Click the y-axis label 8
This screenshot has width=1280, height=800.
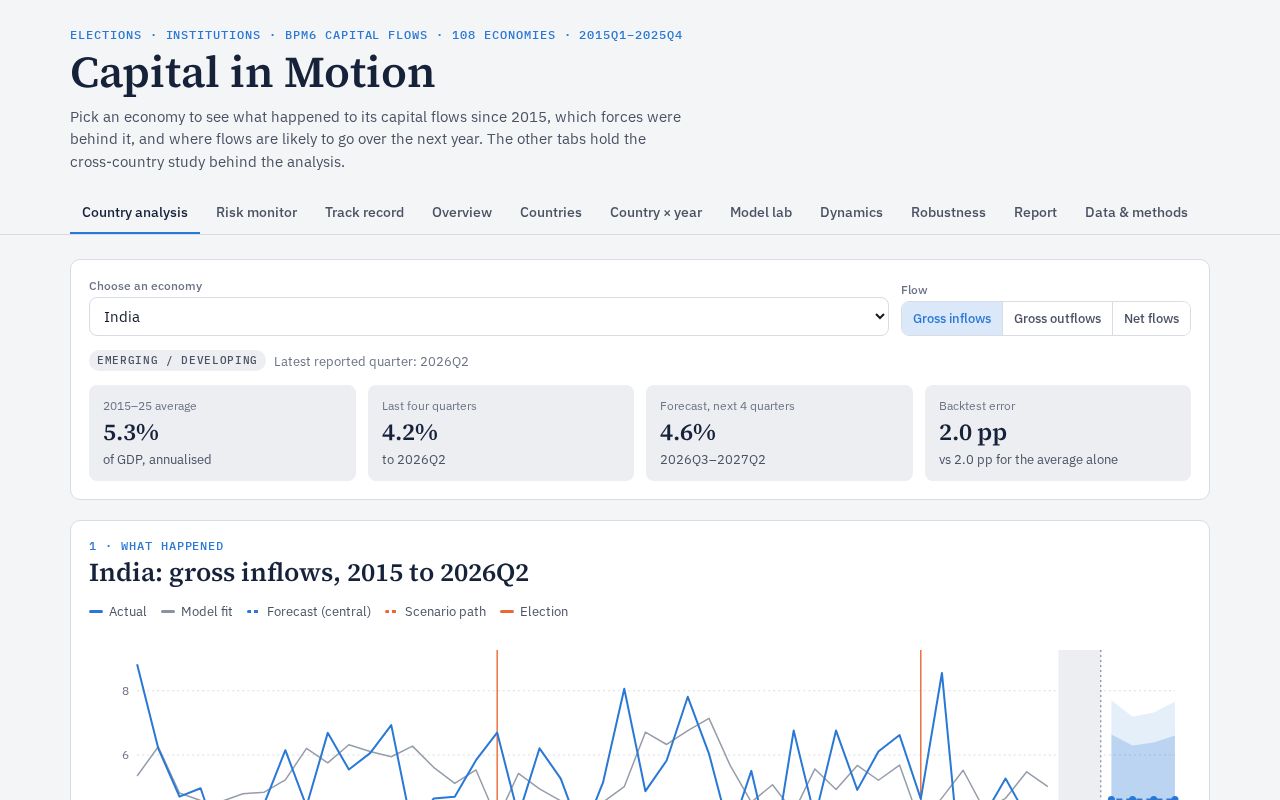coord(125,691)
